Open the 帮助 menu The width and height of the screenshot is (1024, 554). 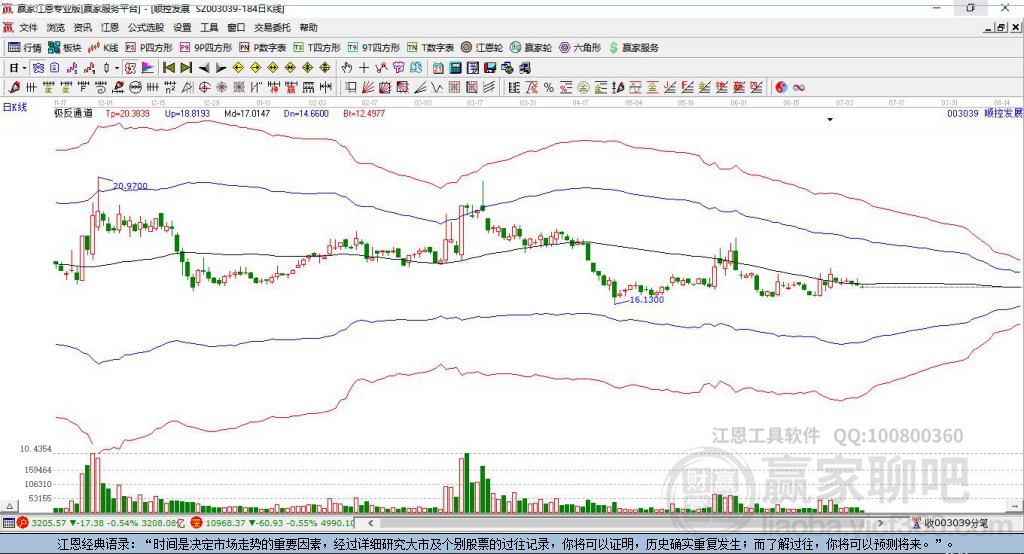tap(308, 27)
